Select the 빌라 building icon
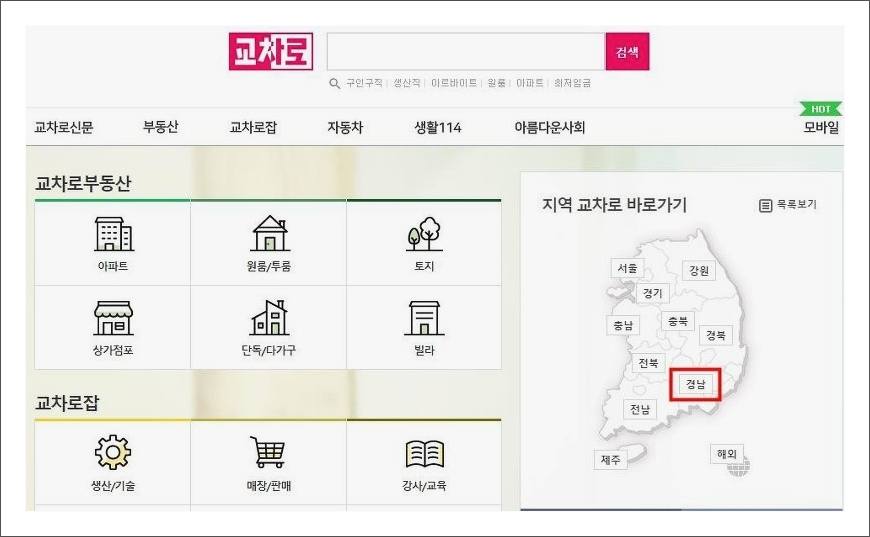870x537 pixels. click(424, 318)
